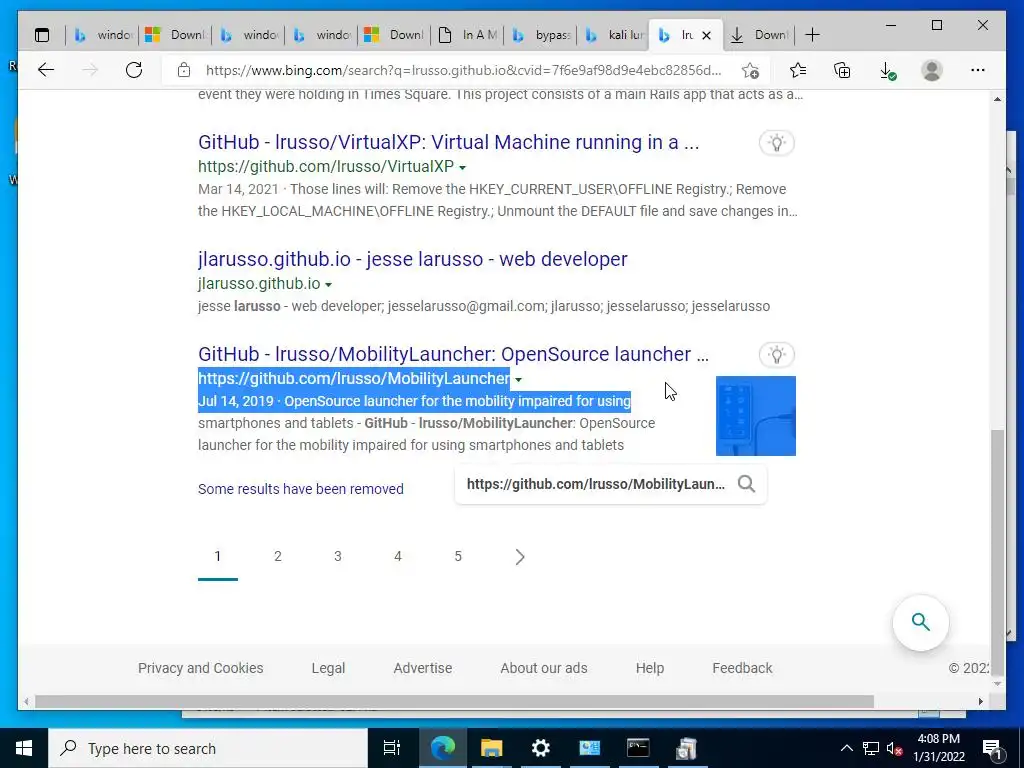Open GitHub lrusso/VirtualXP result link
The width and height of the screenshot is (1024, 768).
click(449, 142)
